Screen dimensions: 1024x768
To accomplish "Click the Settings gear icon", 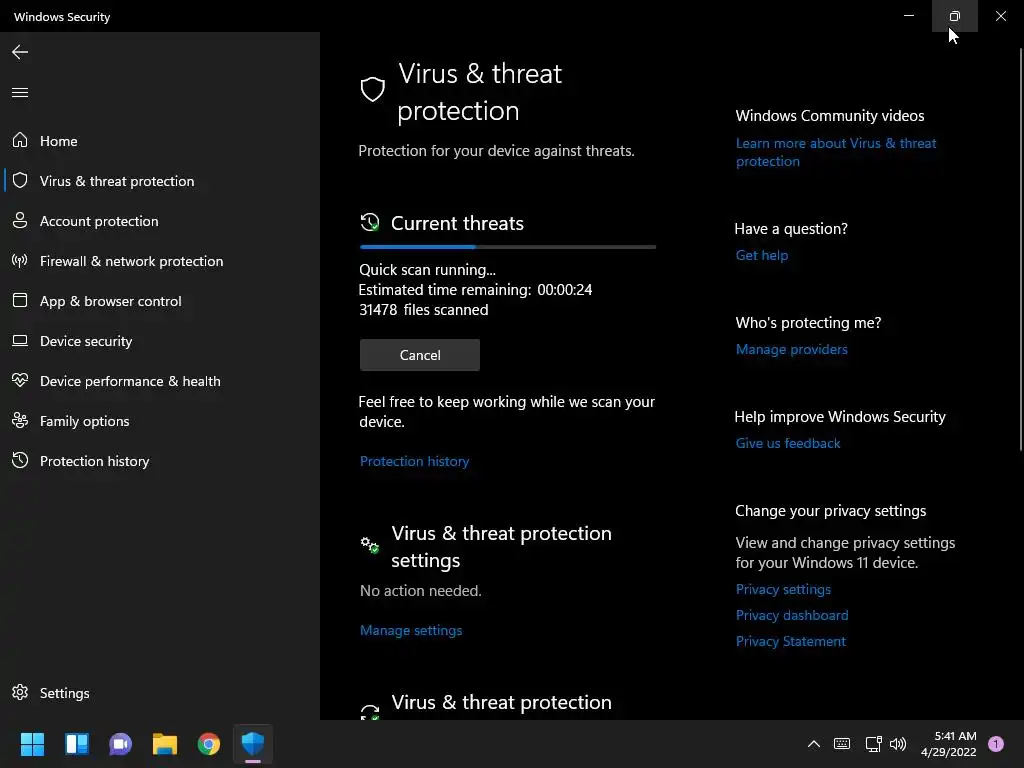I will click(20, 692).
